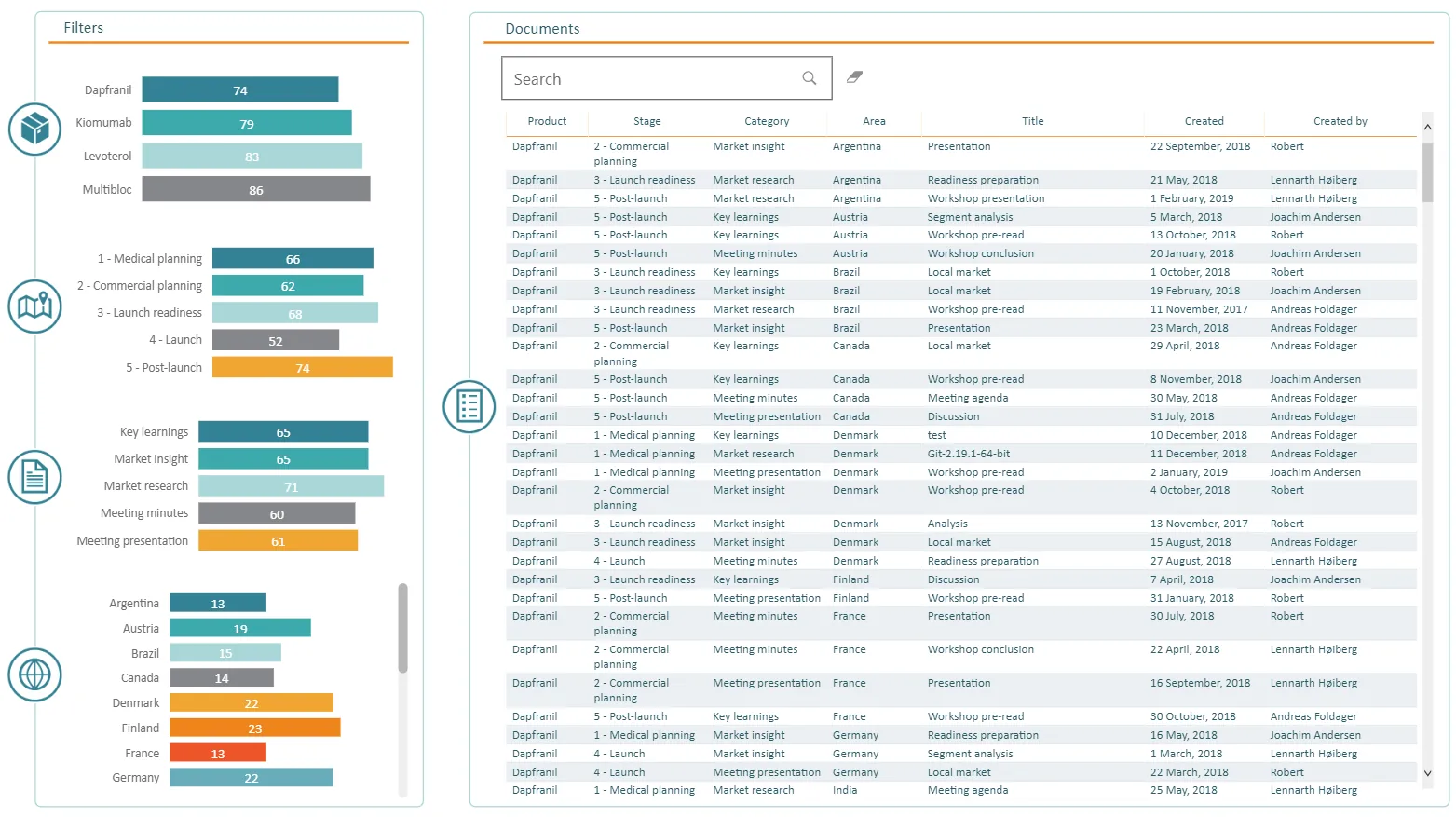Select the 1 - Medical planning stage bar
The height and width of the screenshot is (817, 1456).
(x=293, y=258)
